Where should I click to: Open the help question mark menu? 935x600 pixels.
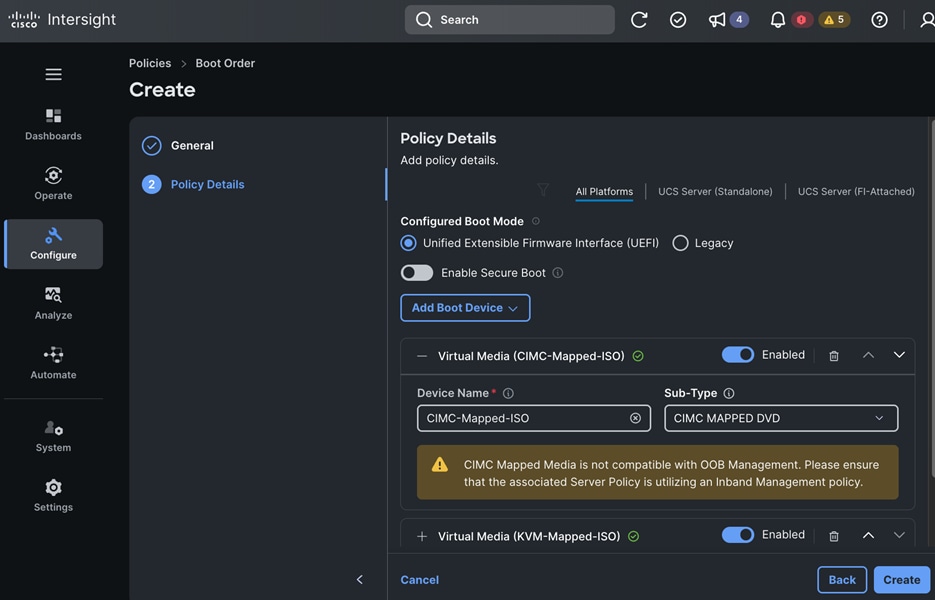pos(879,20)
